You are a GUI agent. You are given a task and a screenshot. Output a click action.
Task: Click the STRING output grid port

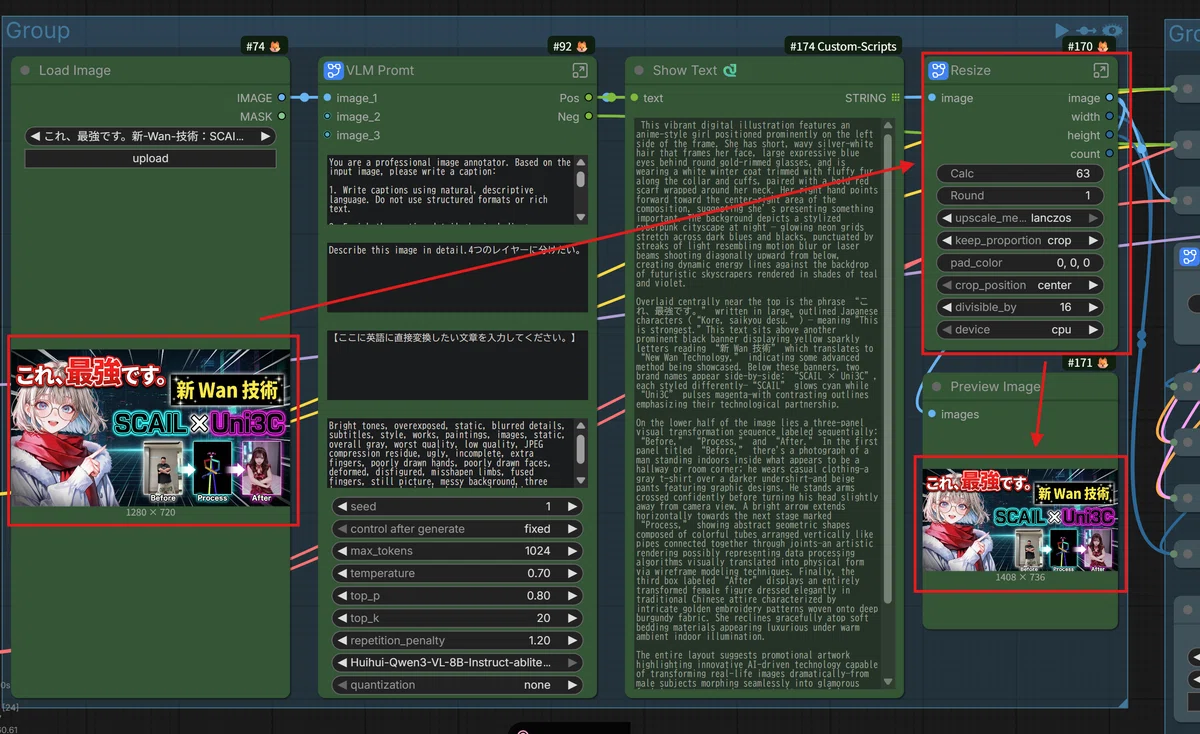point(896,98)
